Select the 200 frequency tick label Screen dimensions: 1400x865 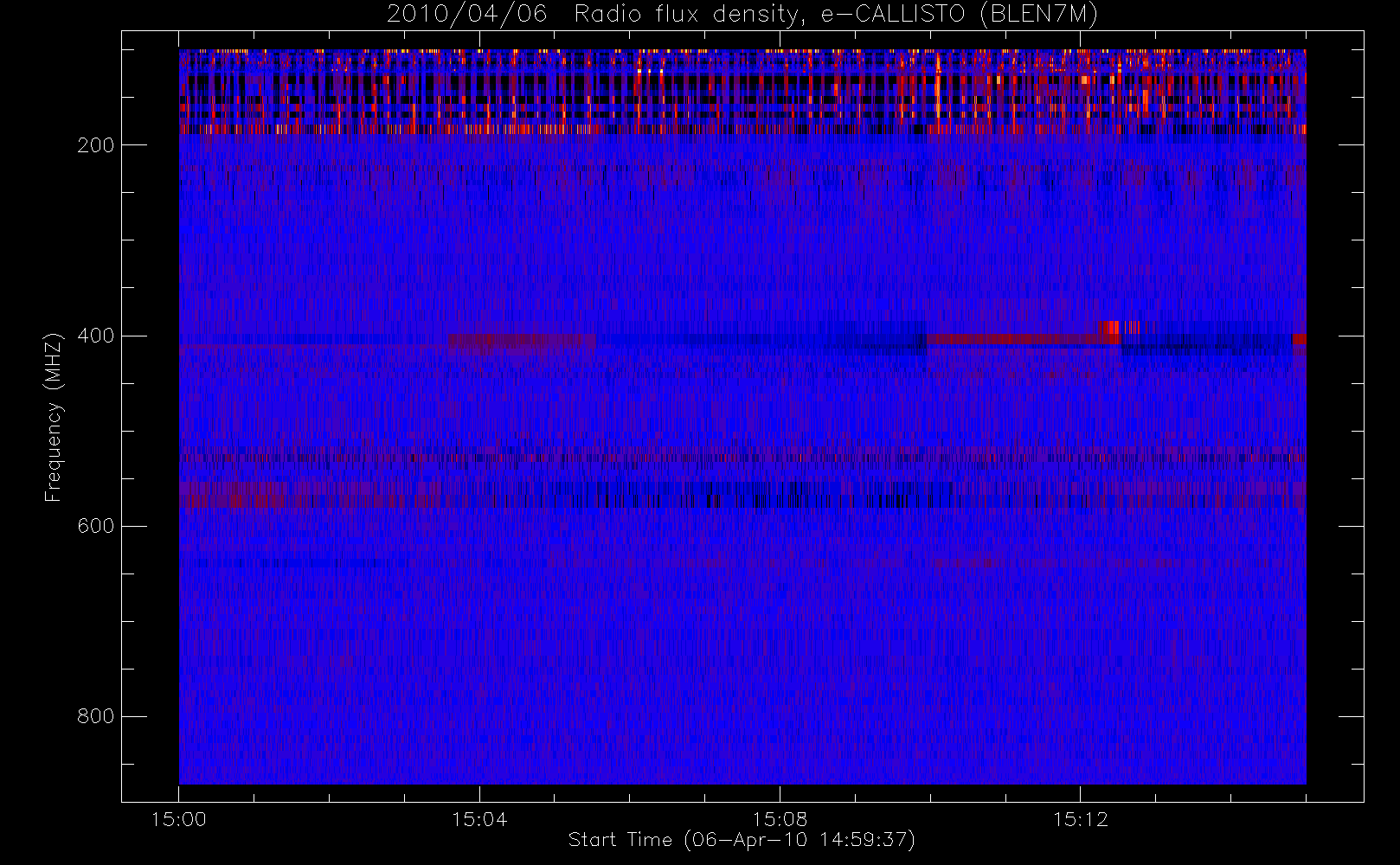[96, 145]
